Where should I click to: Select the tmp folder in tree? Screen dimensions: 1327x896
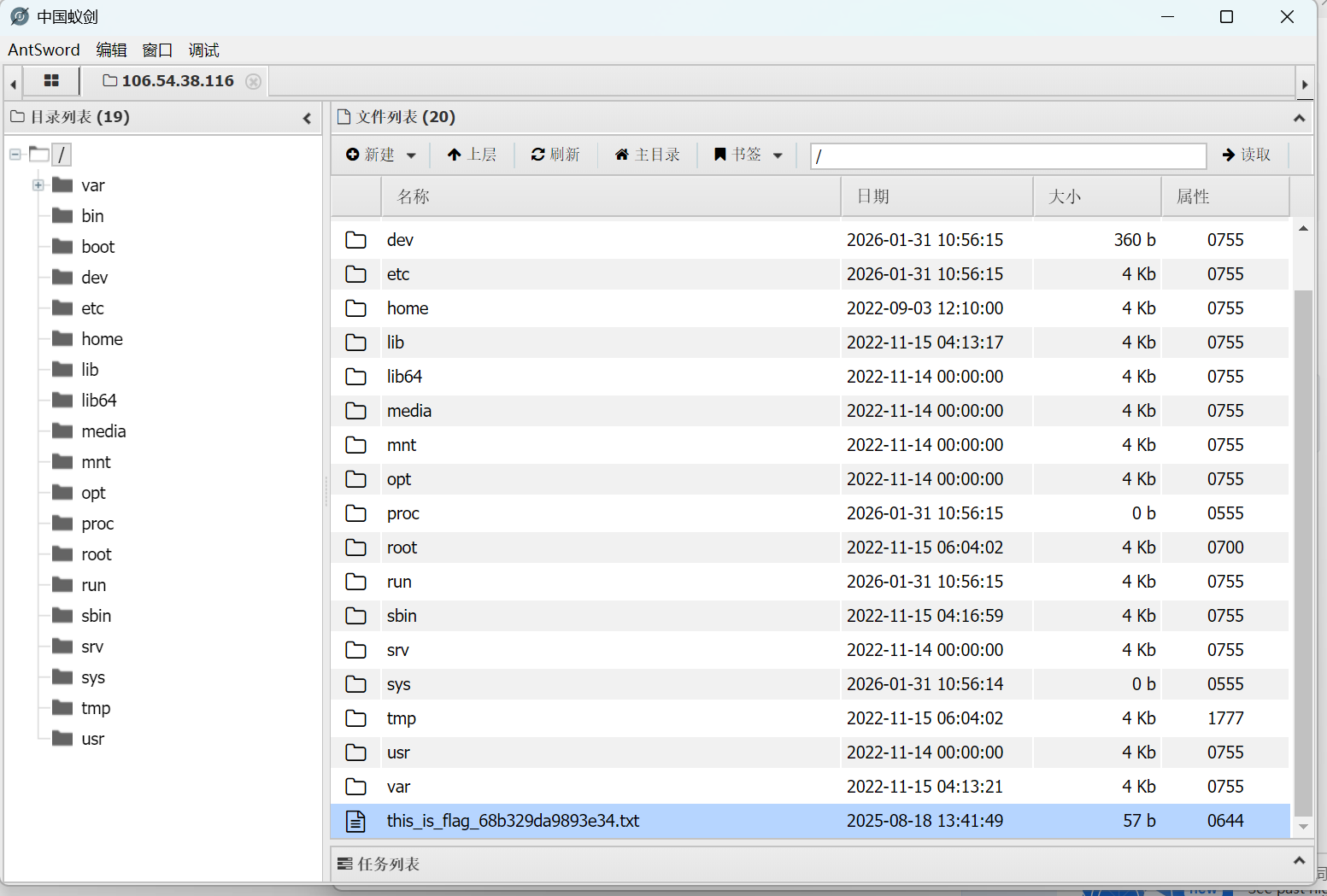[x=96, y=708]
